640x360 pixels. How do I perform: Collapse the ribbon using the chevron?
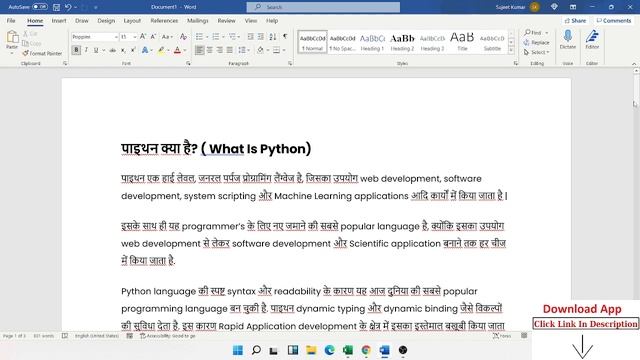tap(634, 64)
